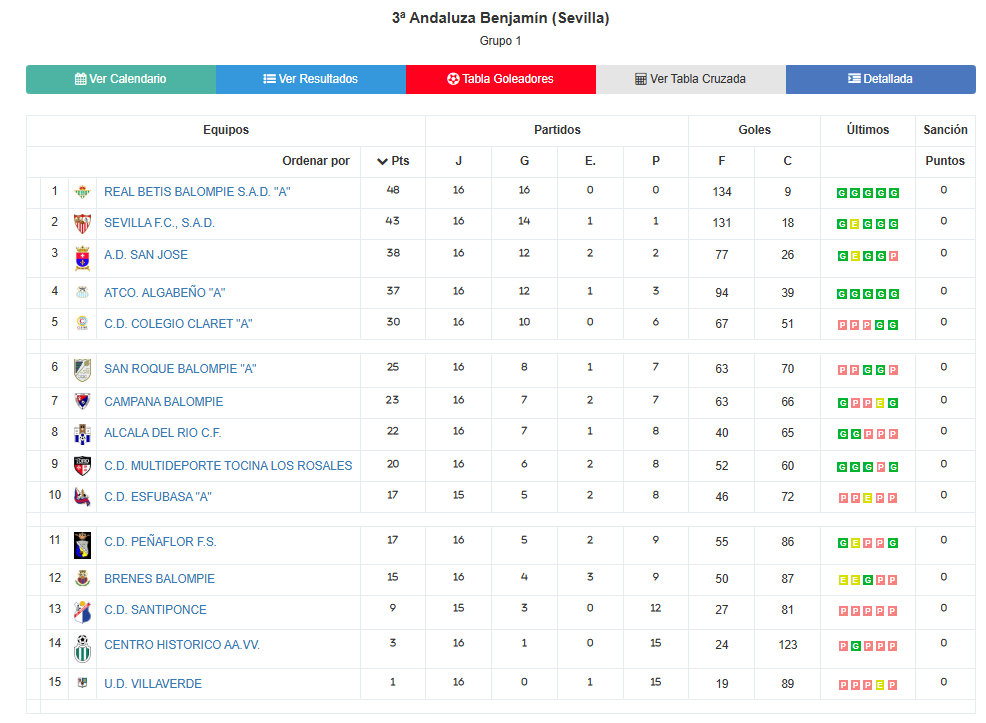This screenshot has width=986, height=723.
Task: Click the Ordenar por label
Action: [x=316, y=161]
